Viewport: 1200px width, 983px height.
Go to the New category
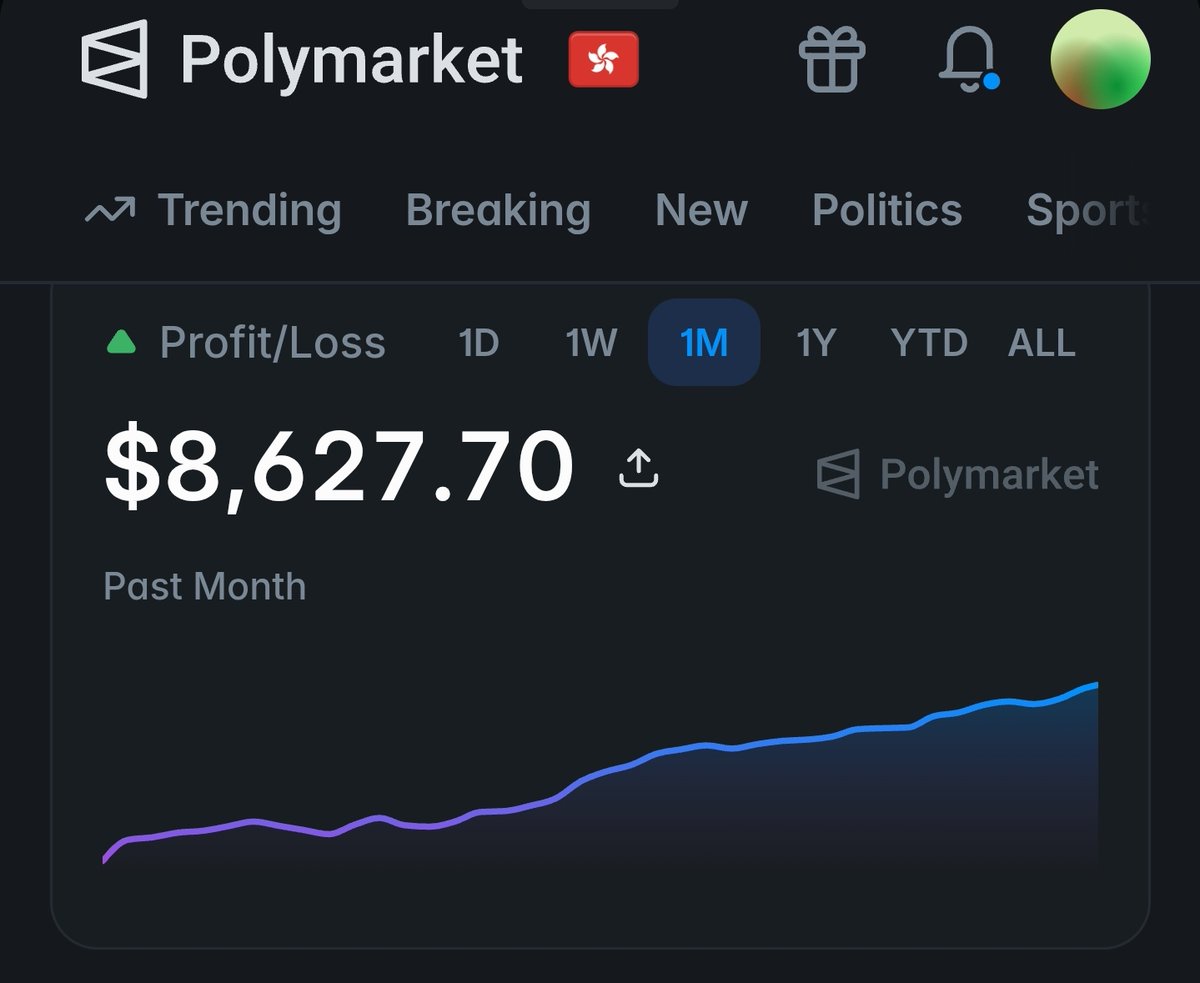[701, 211]
